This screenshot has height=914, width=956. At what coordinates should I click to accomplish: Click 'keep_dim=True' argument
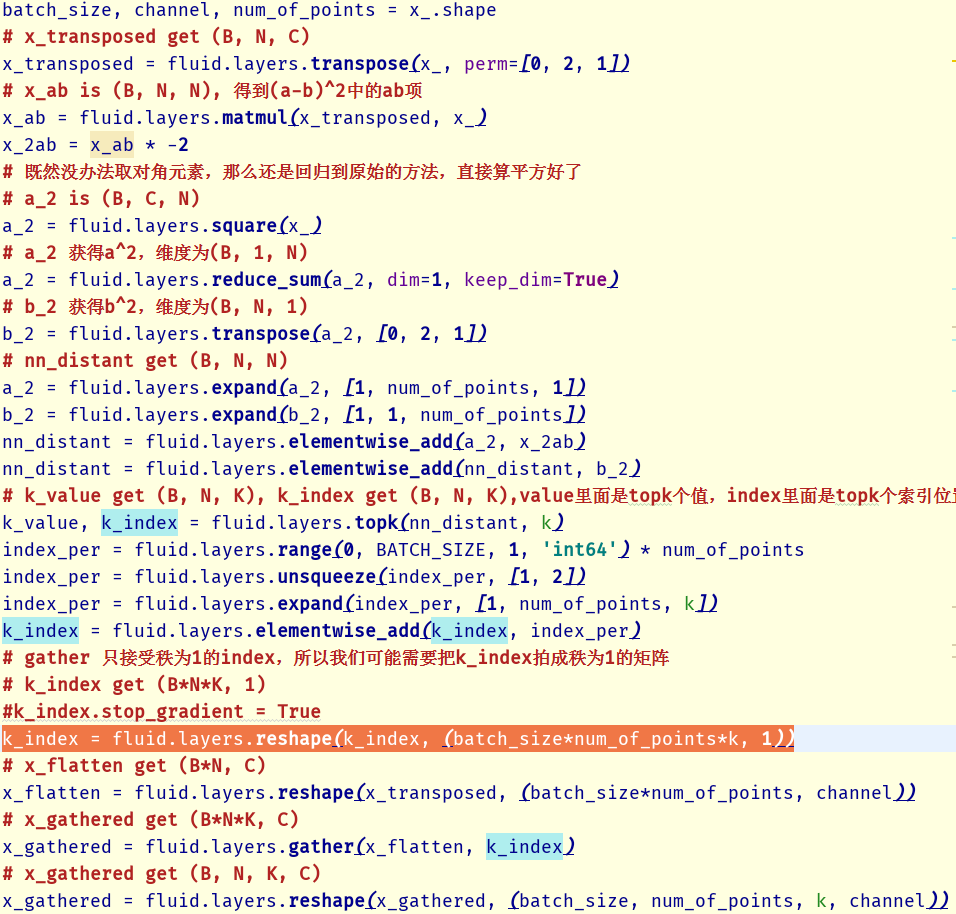(x=536, y=280)
